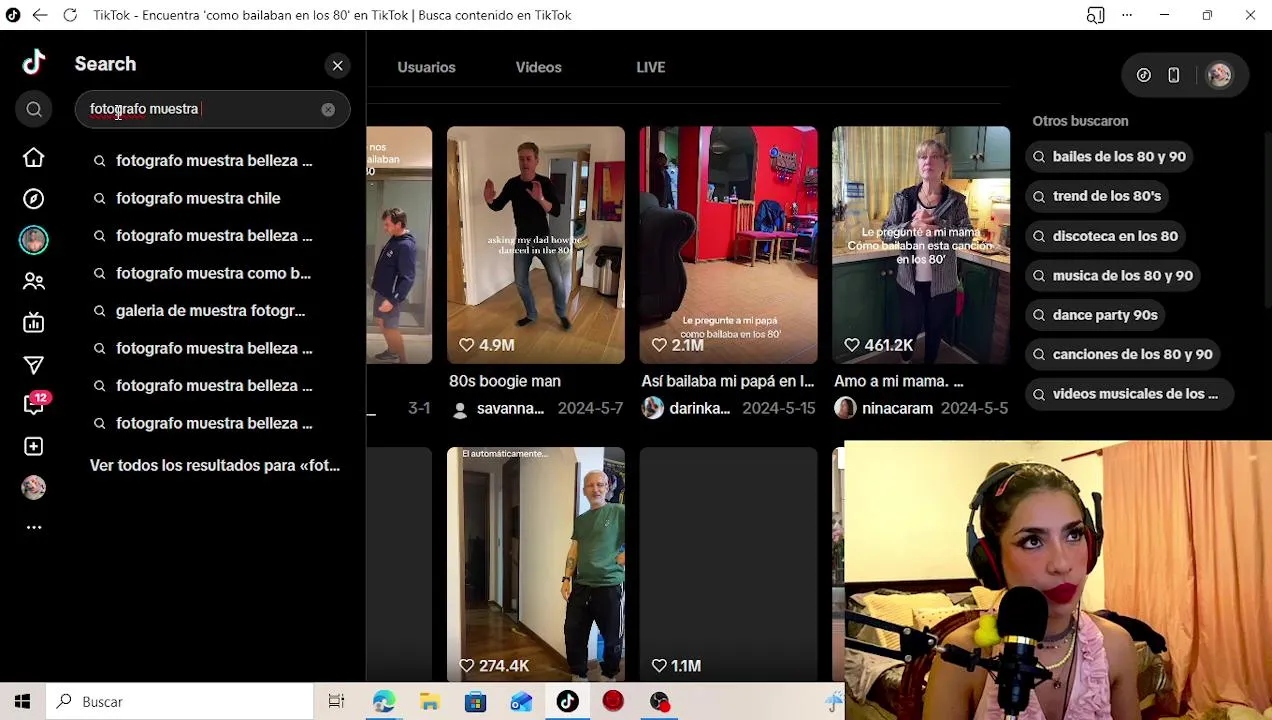Open the profile avatar in top right
Viewport: 1272px width, 720px height.
(x=1219, y=75)
